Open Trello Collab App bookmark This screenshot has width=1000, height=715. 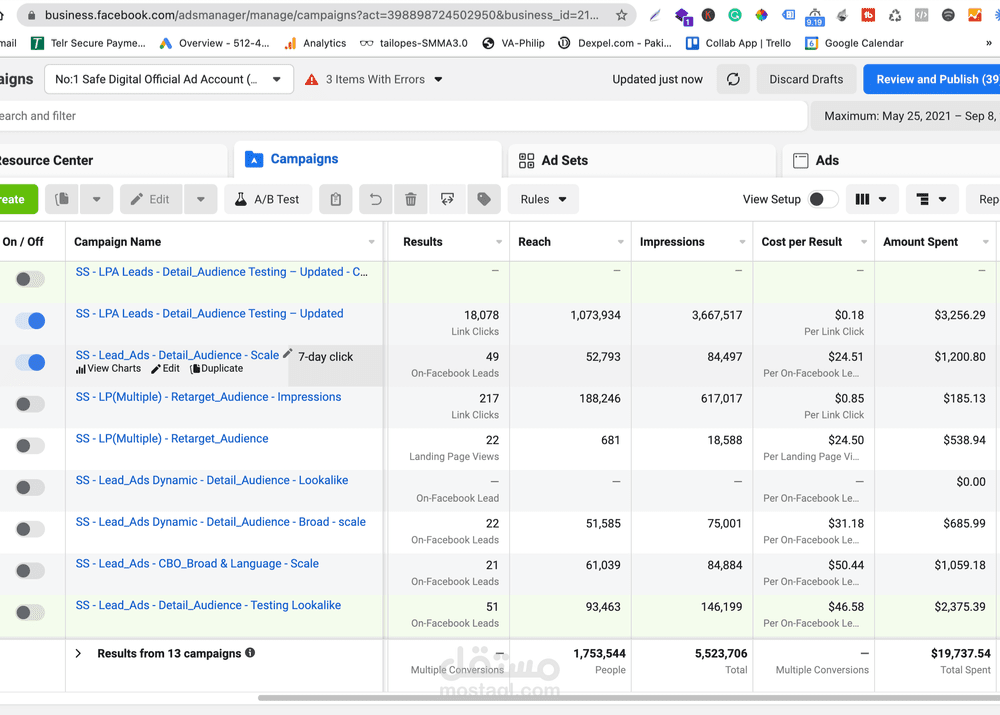(x=738, y=43)
